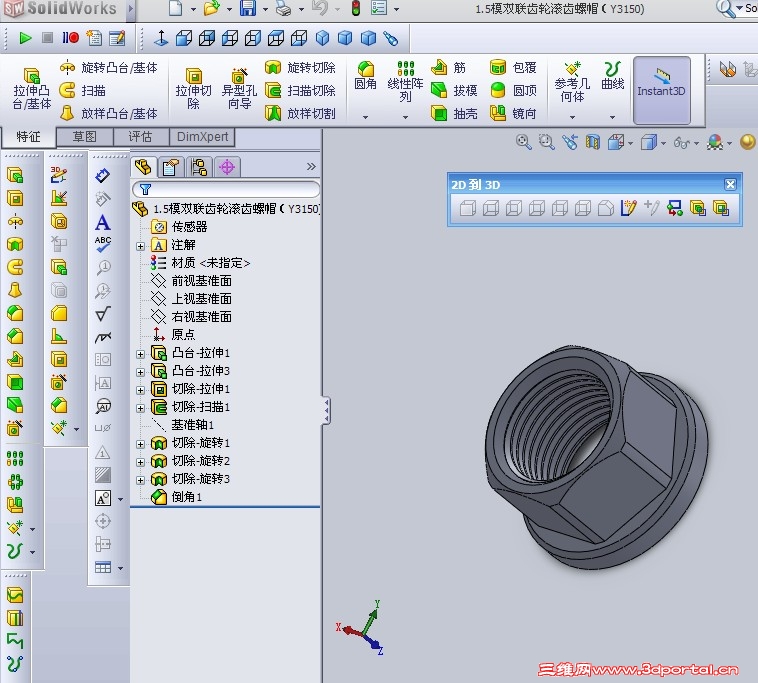Select the 拉伸凸台/基体 extrude boss tool
758x683 pixels.
coord(31,88)
